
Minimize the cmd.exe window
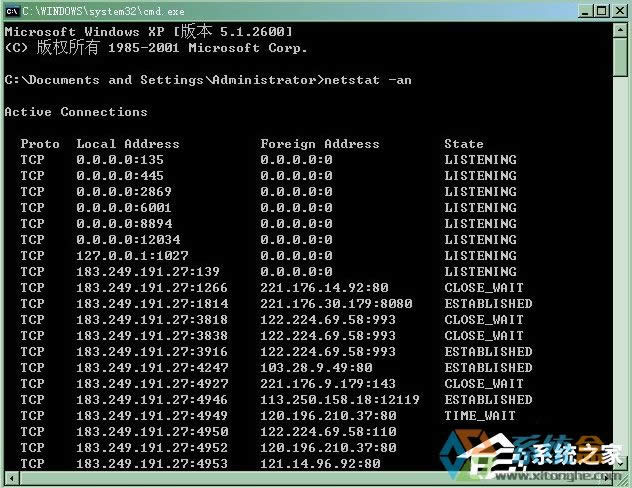click(586, 11)
